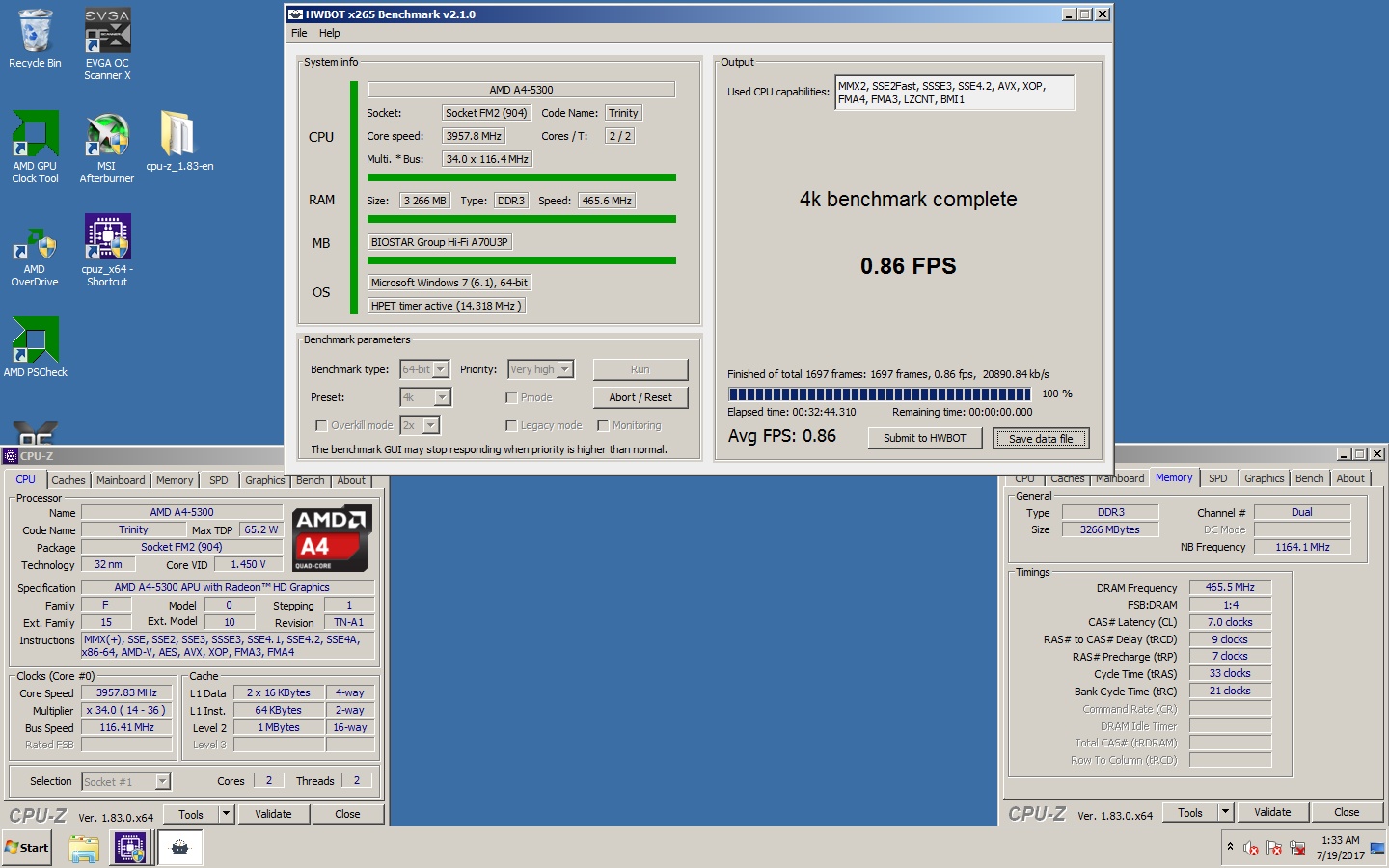Switch to CPU-Z via its taskbar icon
Image resolution: width=1389 pixels, height=868 pixels.
point(130,849)
